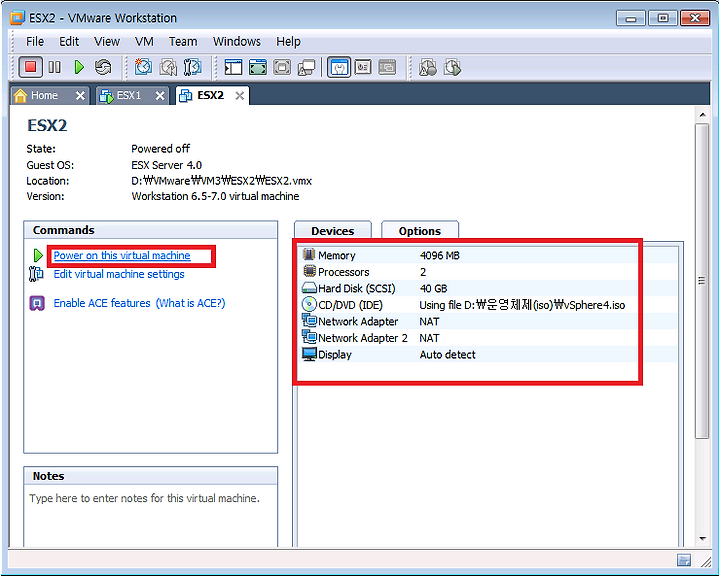Close the ESX2 tab
The height and width of the screenshot is (576, 720).
click(240, 96)
